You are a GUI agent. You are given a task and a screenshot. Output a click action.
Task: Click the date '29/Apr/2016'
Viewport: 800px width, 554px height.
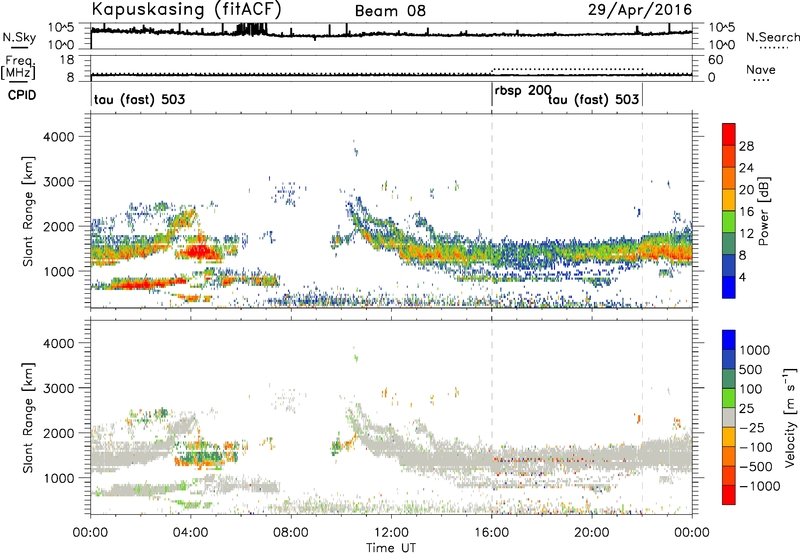(640, 10)
